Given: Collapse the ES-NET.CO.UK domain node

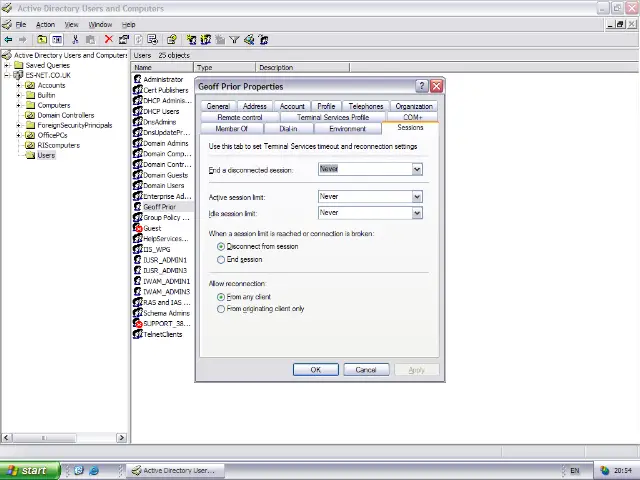Looking at the screenshot, I should click(7, 75).
